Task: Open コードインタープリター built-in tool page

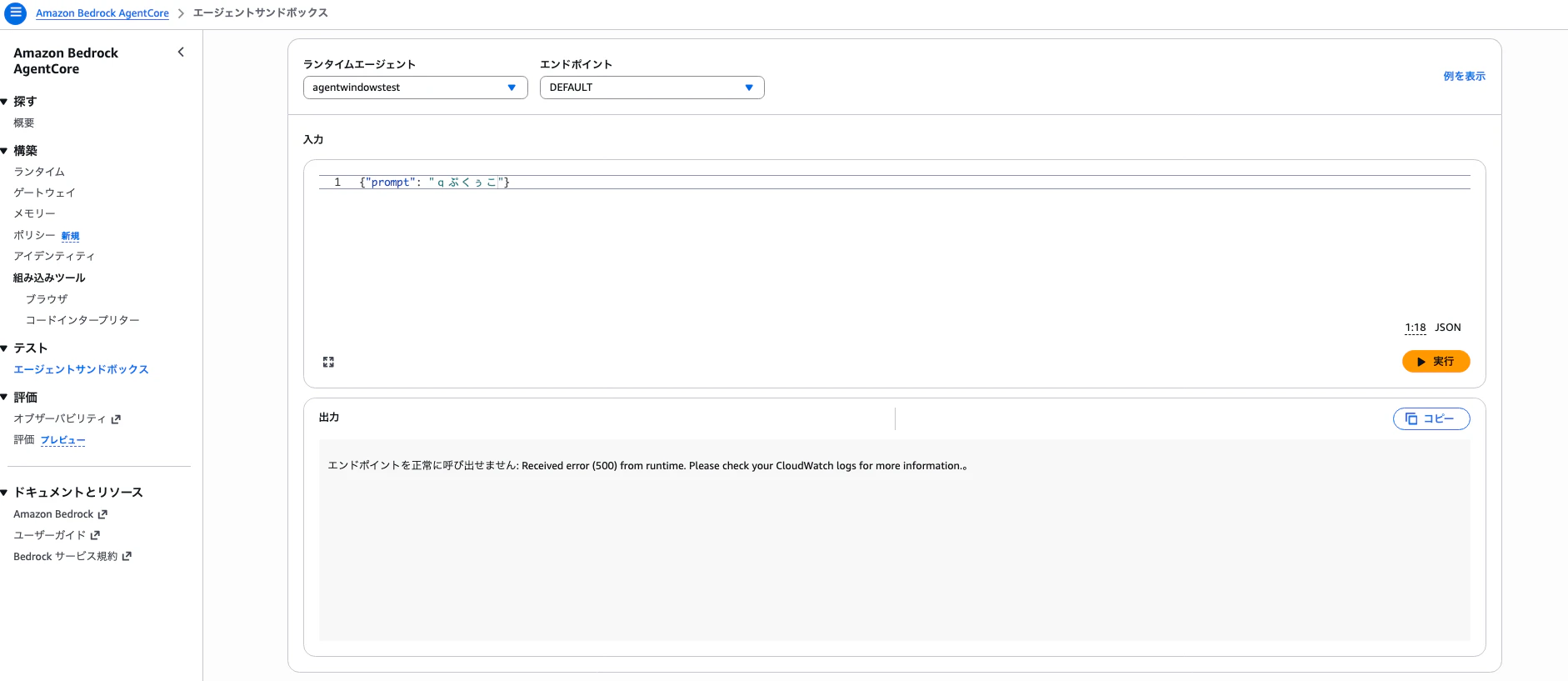Action: click(x=82, y=320)
